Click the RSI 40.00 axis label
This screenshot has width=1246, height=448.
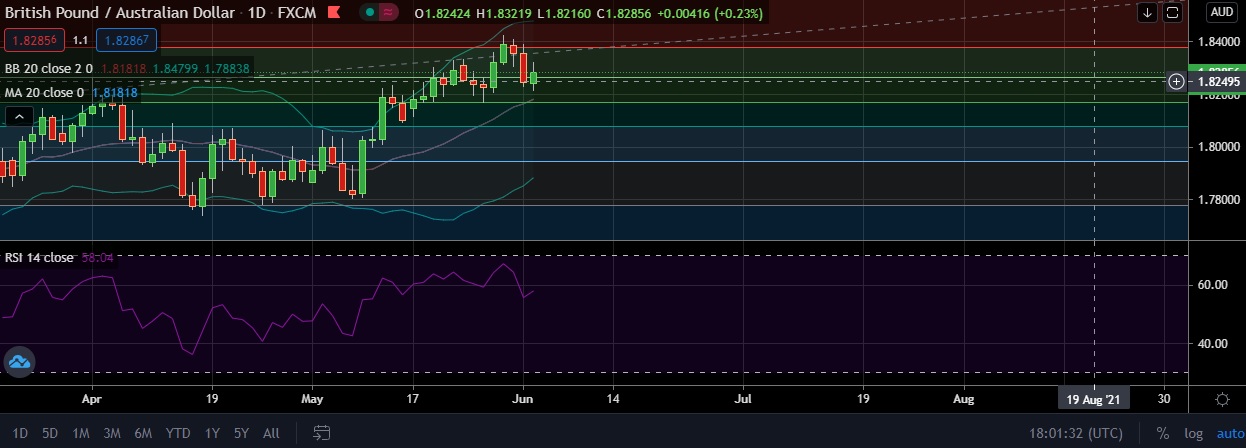pyautogui.click(x=1212, y=344)
